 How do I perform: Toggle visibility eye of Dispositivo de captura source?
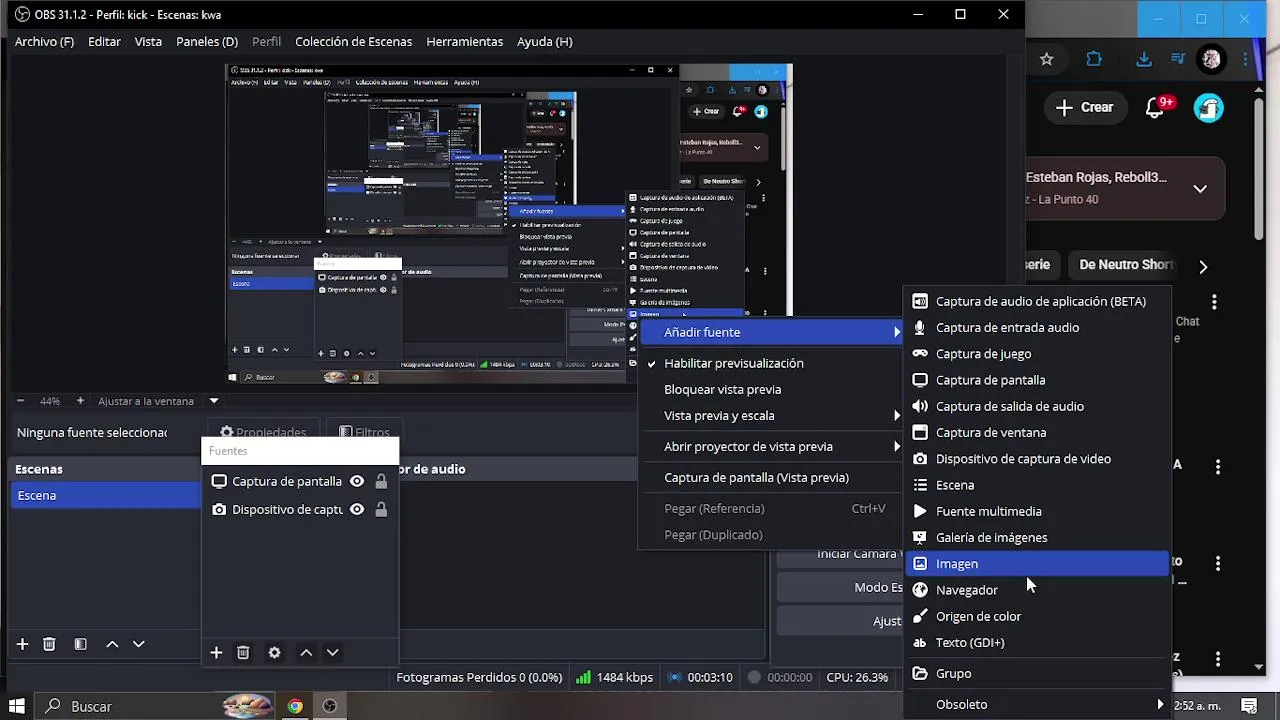click(x=357, y=509)
